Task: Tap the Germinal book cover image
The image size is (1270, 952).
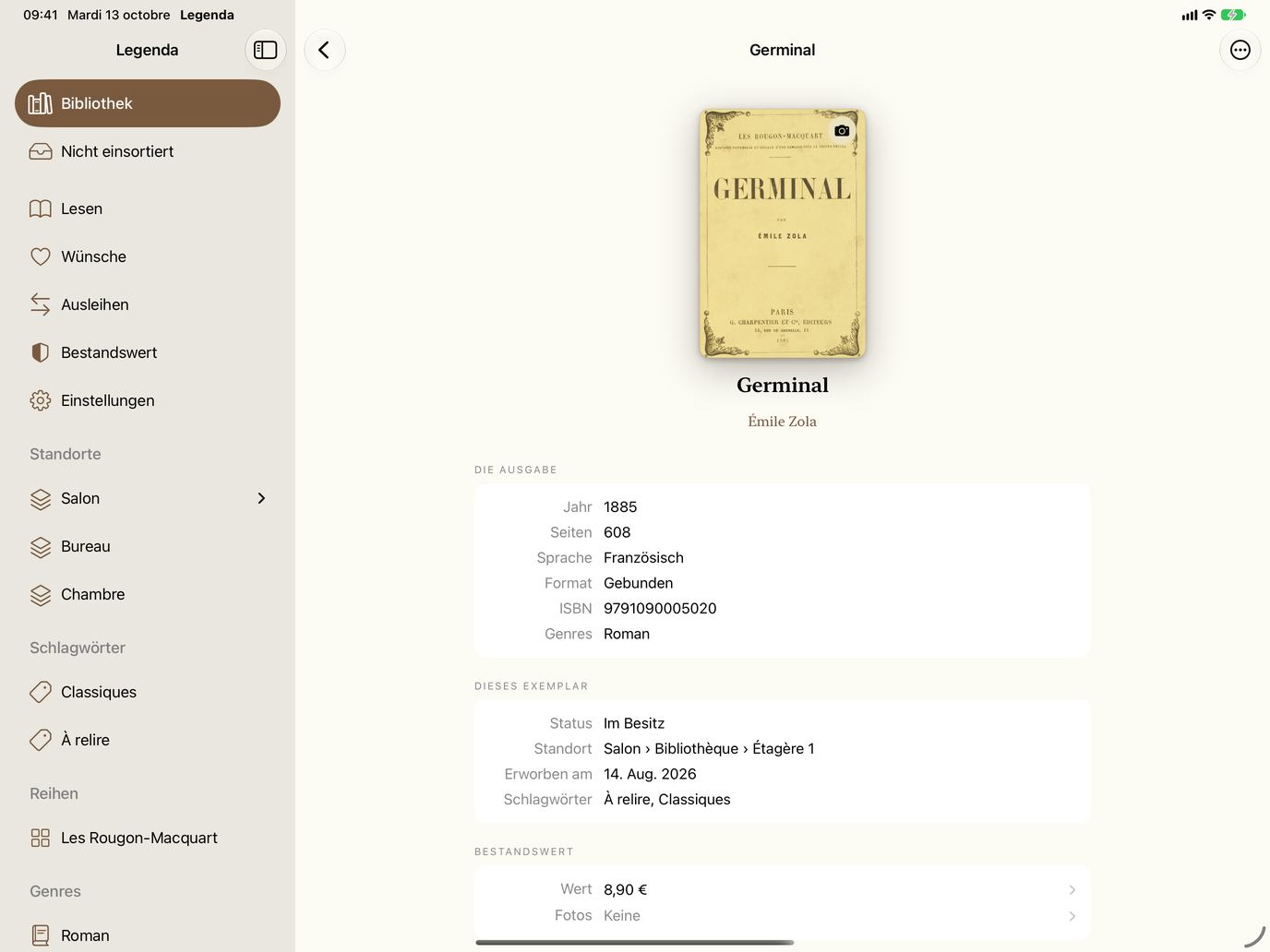Action: (783, 233)
